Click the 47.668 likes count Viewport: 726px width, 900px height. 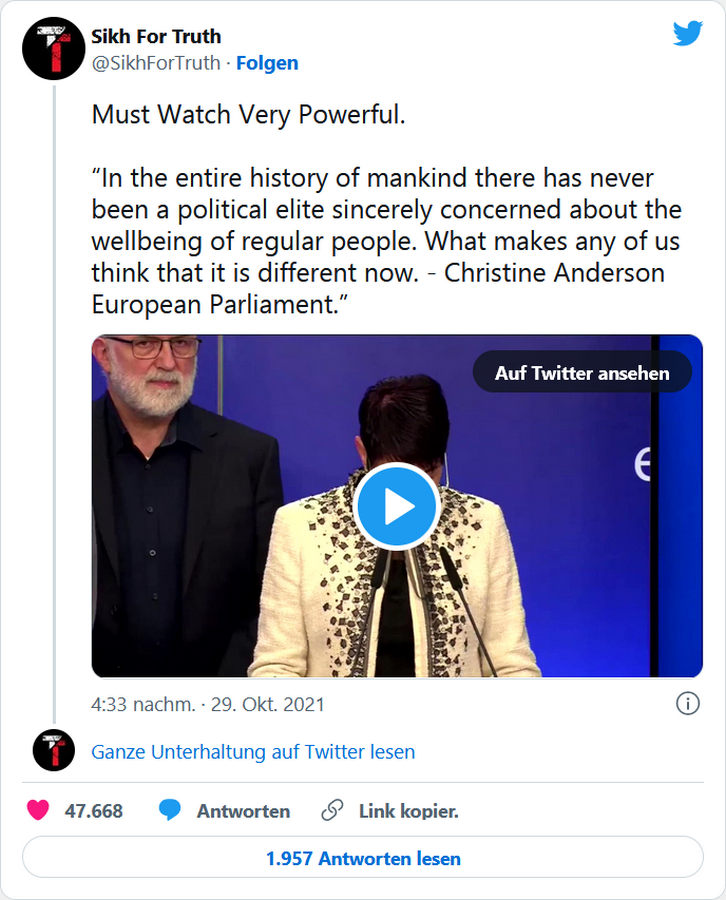94,811
